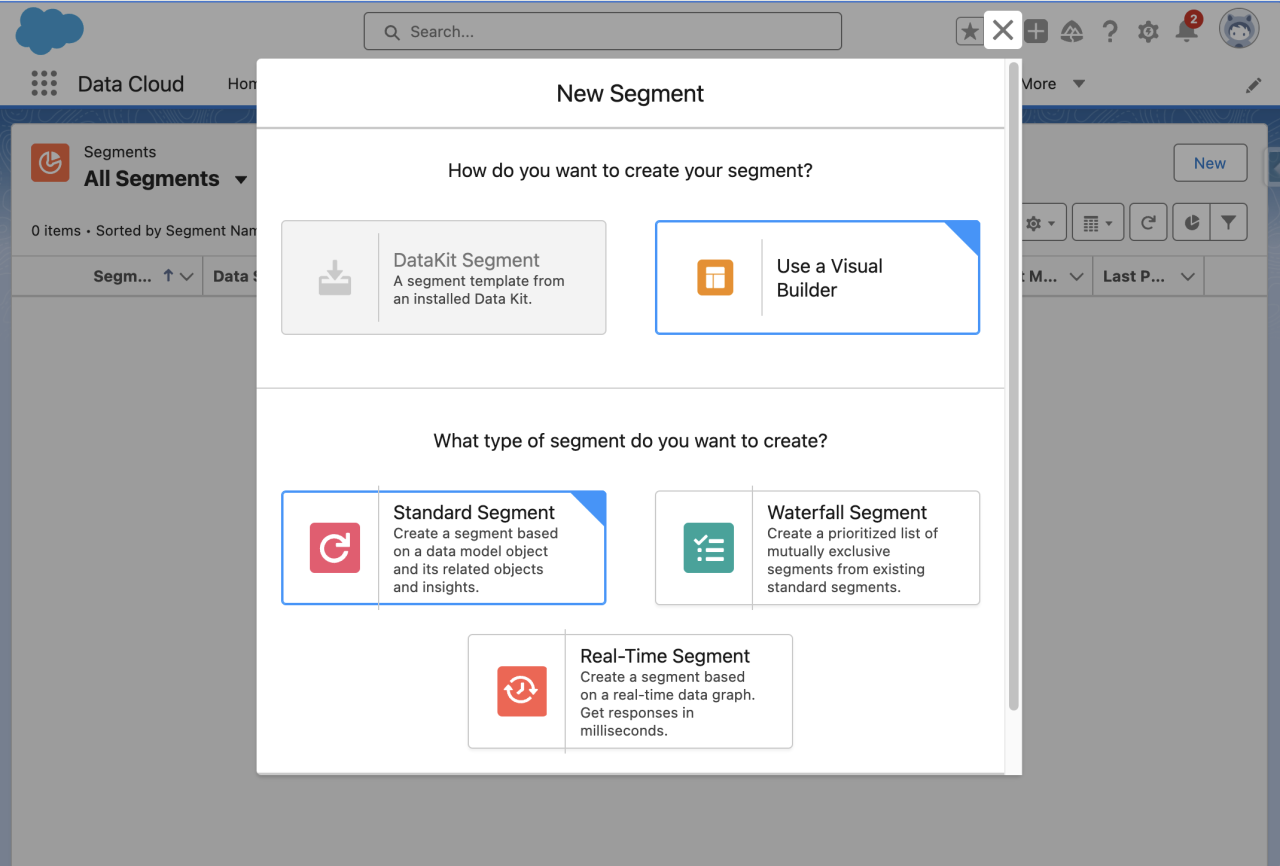
Task: Click the magnifier icon in Search
Action: point(392,32)
